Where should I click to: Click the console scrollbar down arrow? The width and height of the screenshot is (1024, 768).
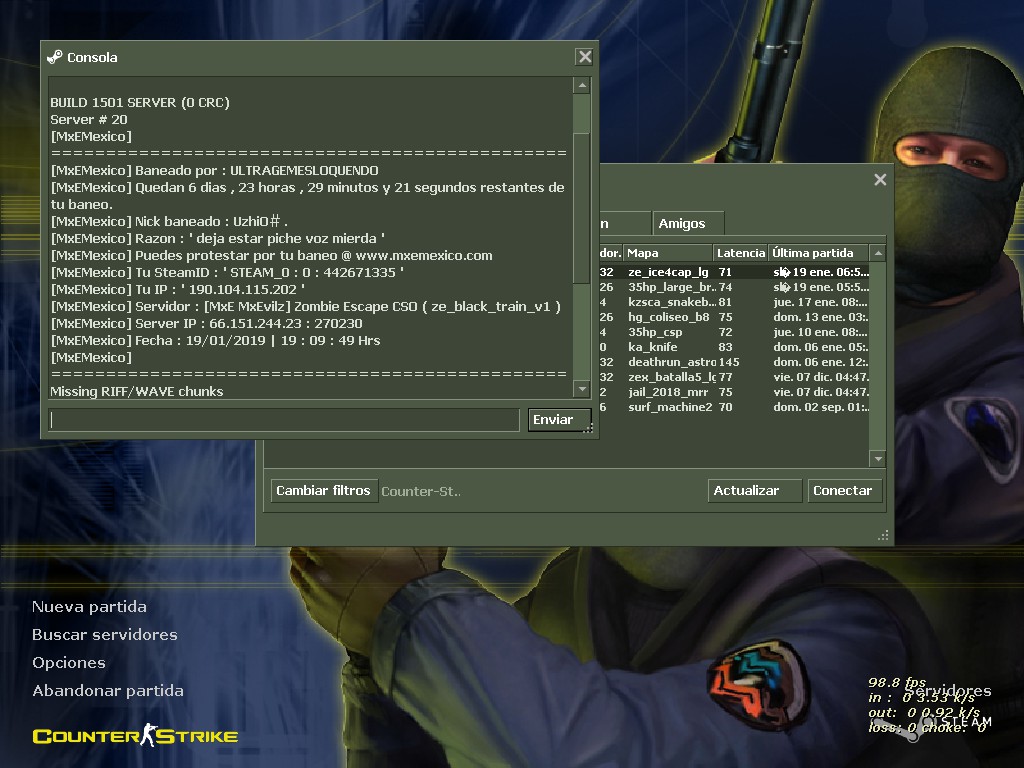(581, 389)
